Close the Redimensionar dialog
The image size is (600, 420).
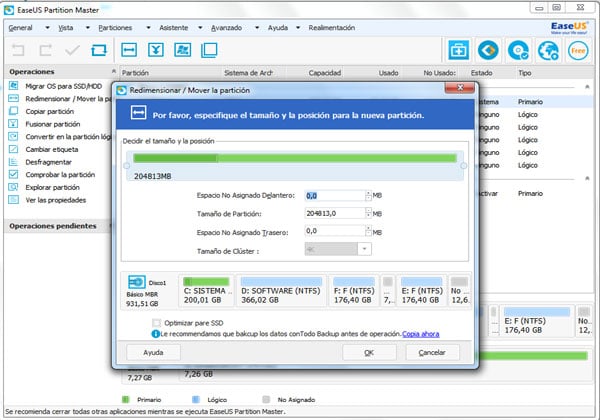(x=460, y=88)
